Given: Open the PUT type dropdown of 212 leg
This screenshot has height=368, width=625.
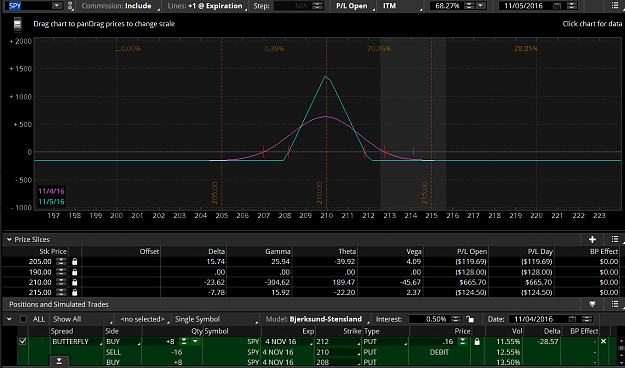Looking at the screenshot, I should tap(385, 342).
